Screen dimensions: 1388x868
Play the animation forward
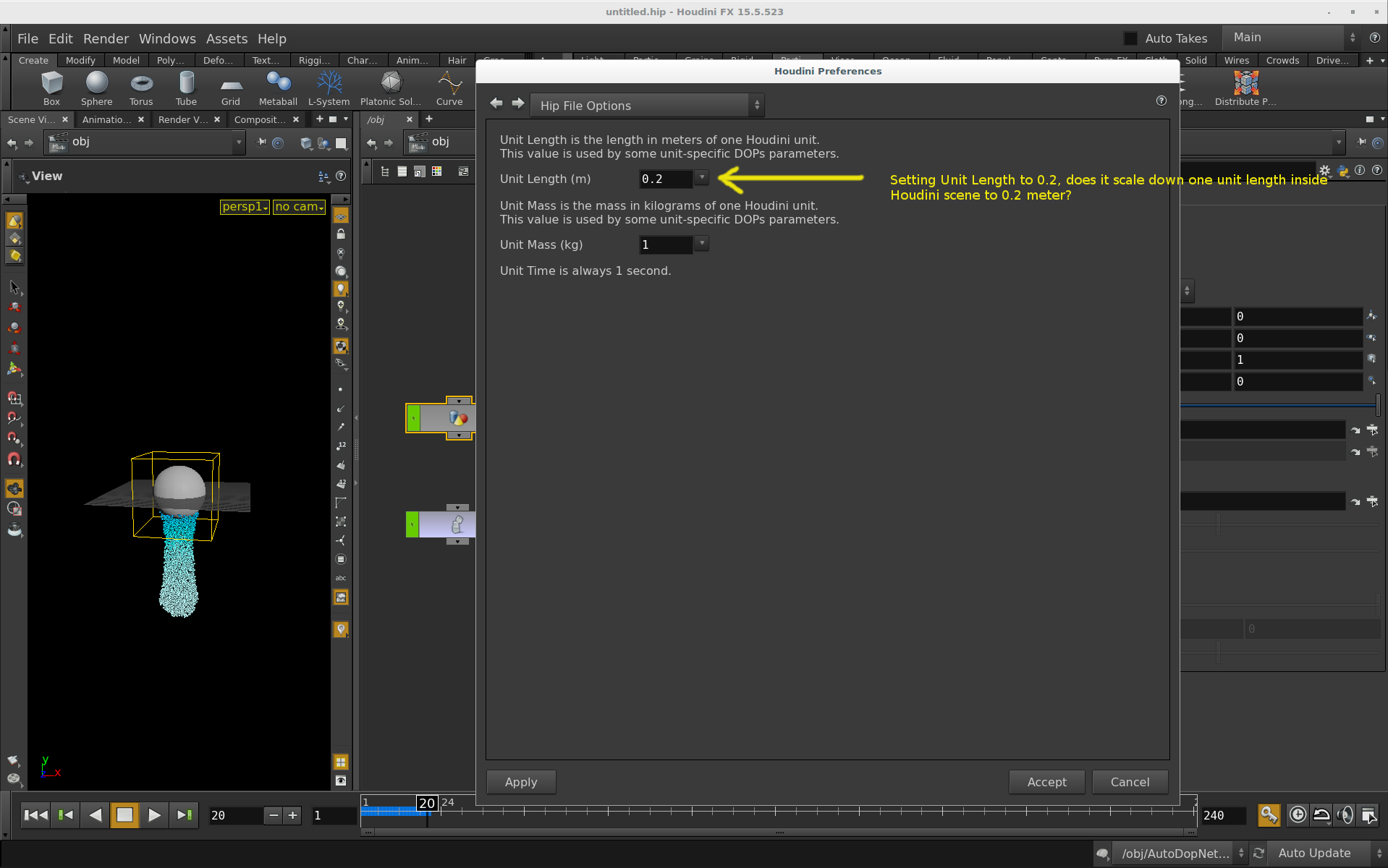(x=154, y=815)
